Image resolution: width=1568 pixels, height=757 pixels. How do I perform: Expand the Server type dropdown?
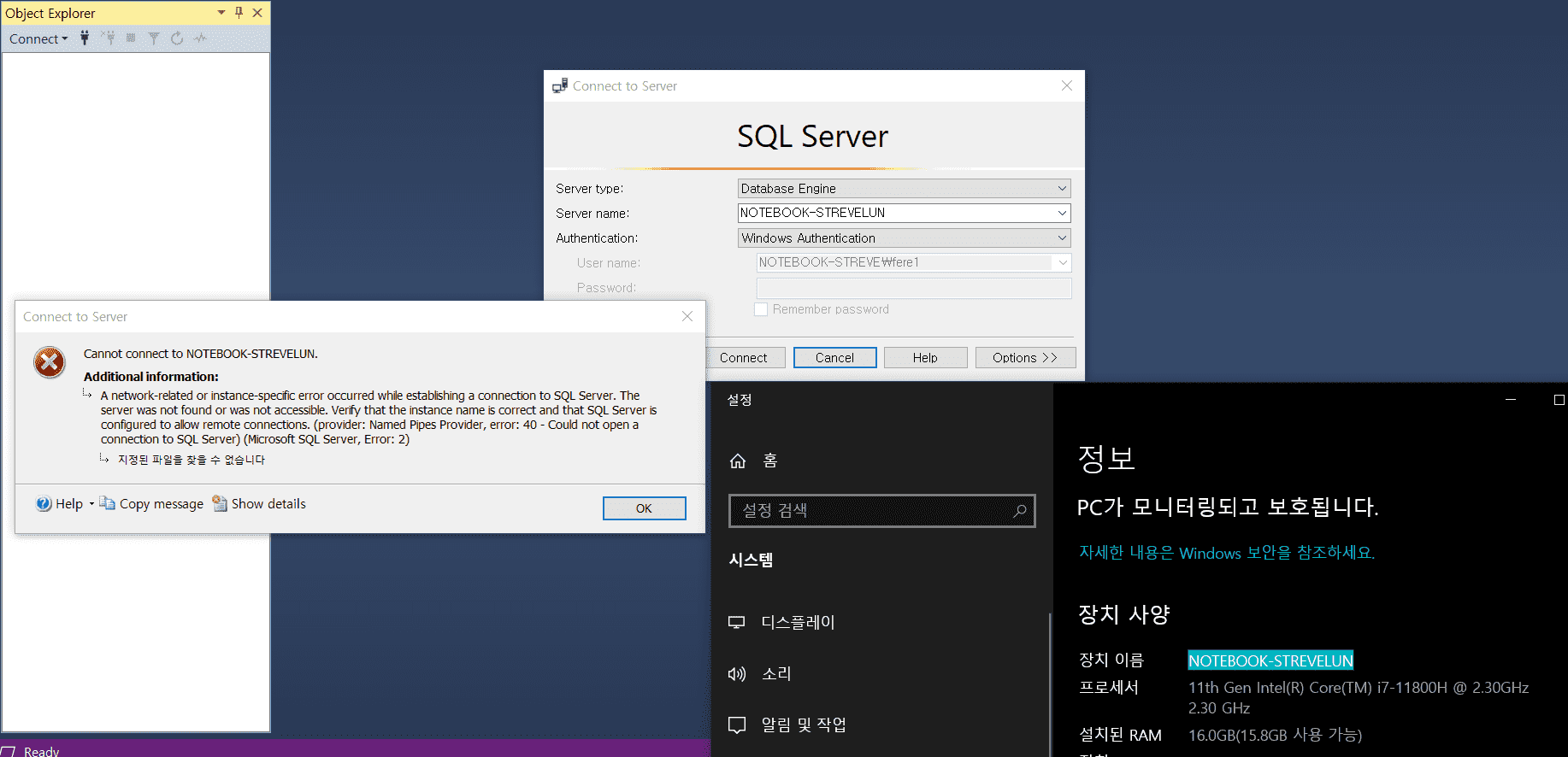(1062, 189)
